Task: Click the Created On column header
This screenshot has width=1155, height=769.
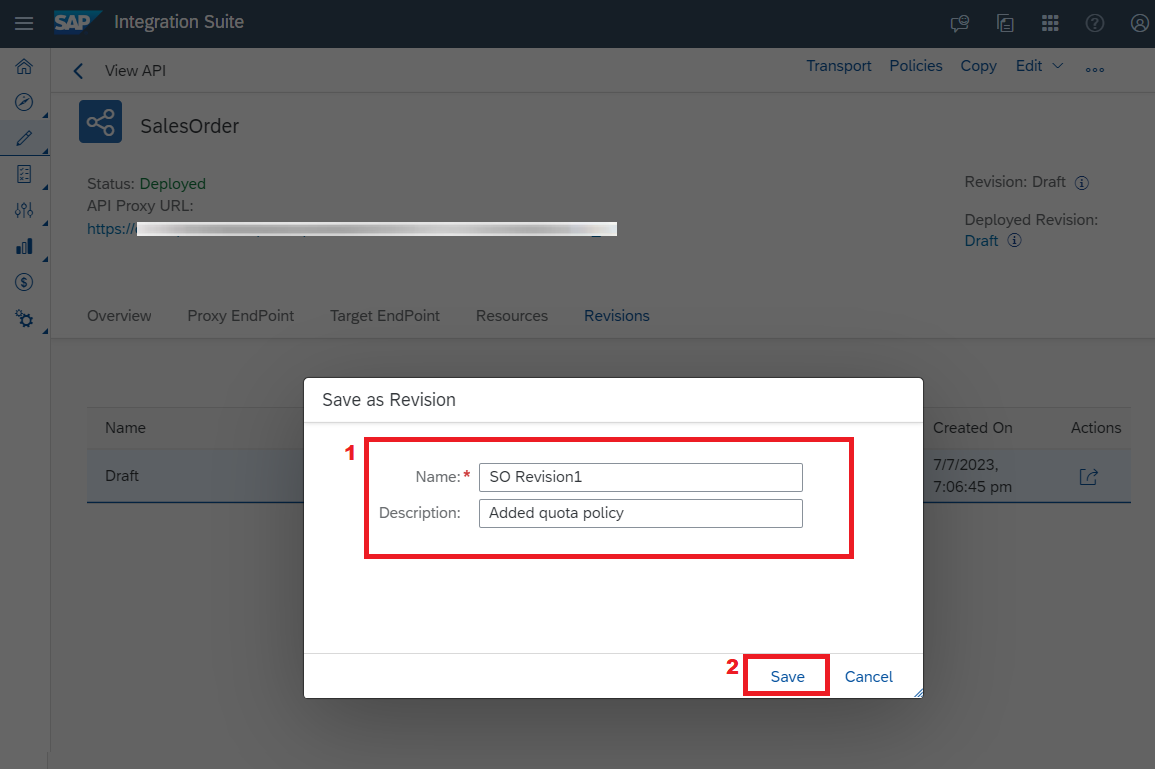Action: pyautogui.click(x=972, y=428)
